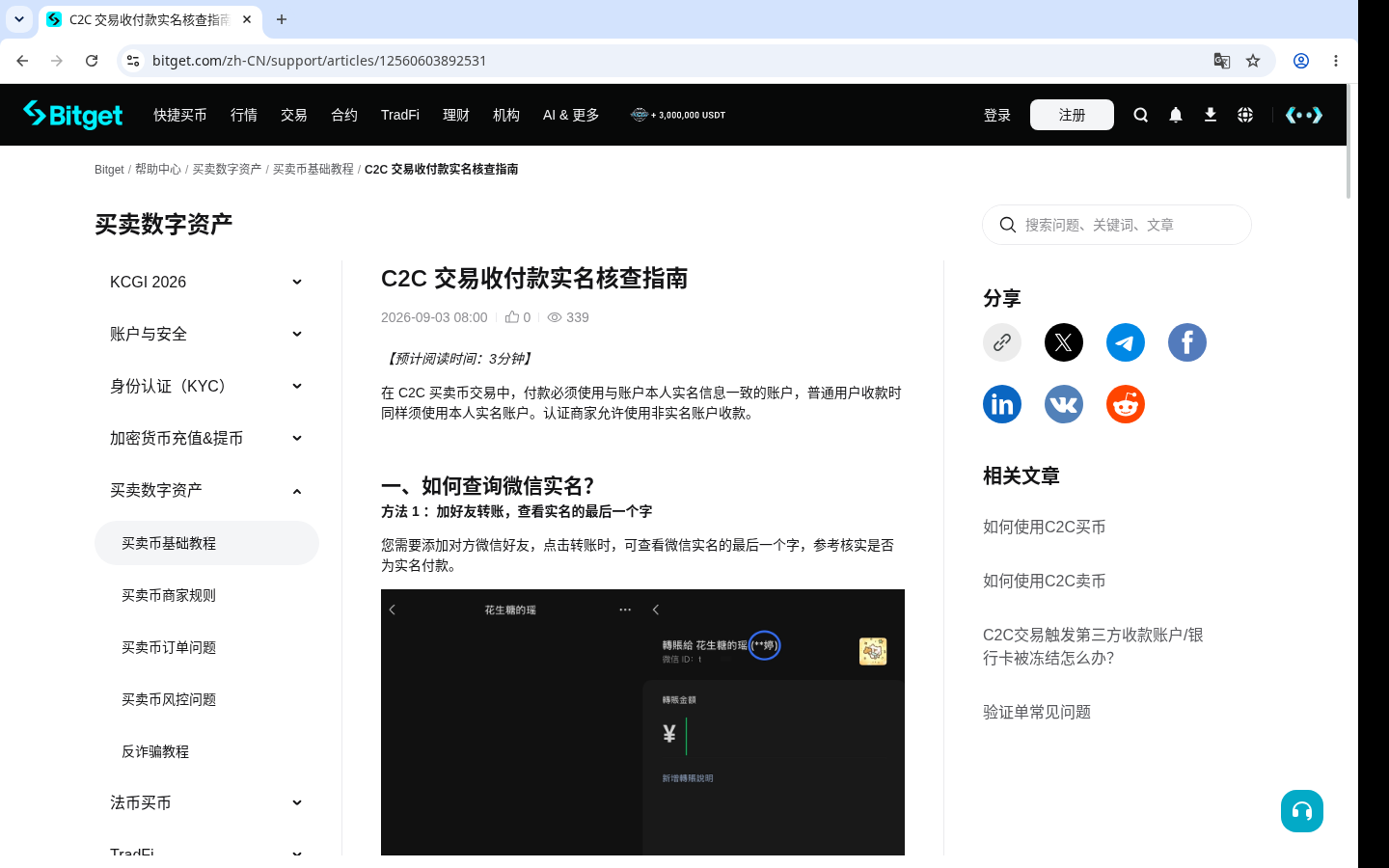Reload the page
This screenshot has height=868, width=1389.
92,61
